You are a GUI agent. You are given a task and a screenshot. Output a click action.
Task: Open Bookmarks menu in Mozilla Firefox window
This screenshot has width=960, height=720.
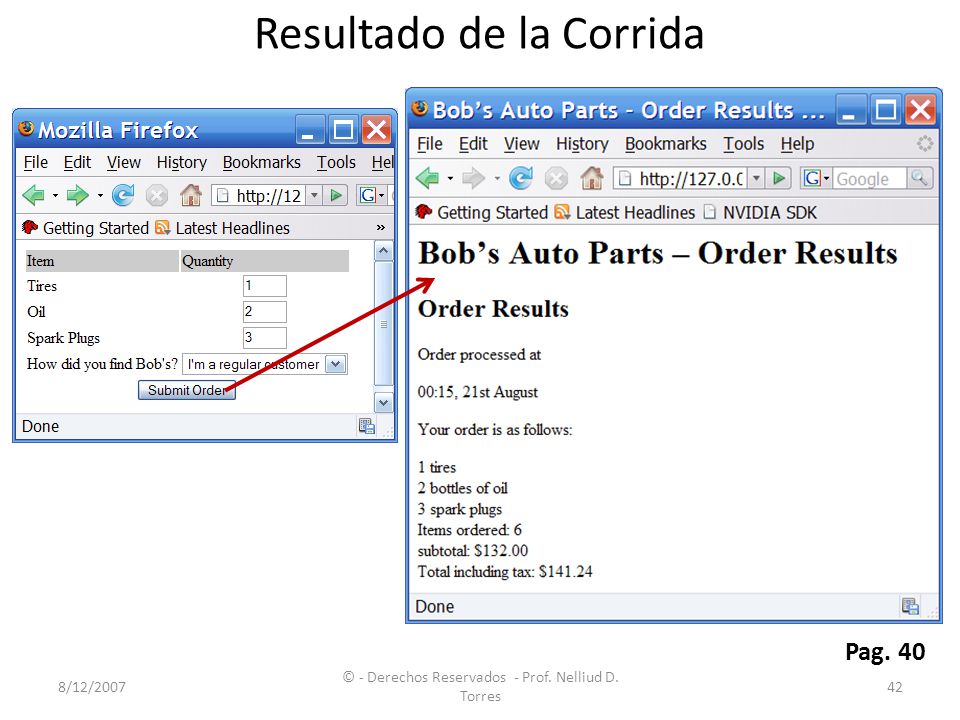coord(261,162)
